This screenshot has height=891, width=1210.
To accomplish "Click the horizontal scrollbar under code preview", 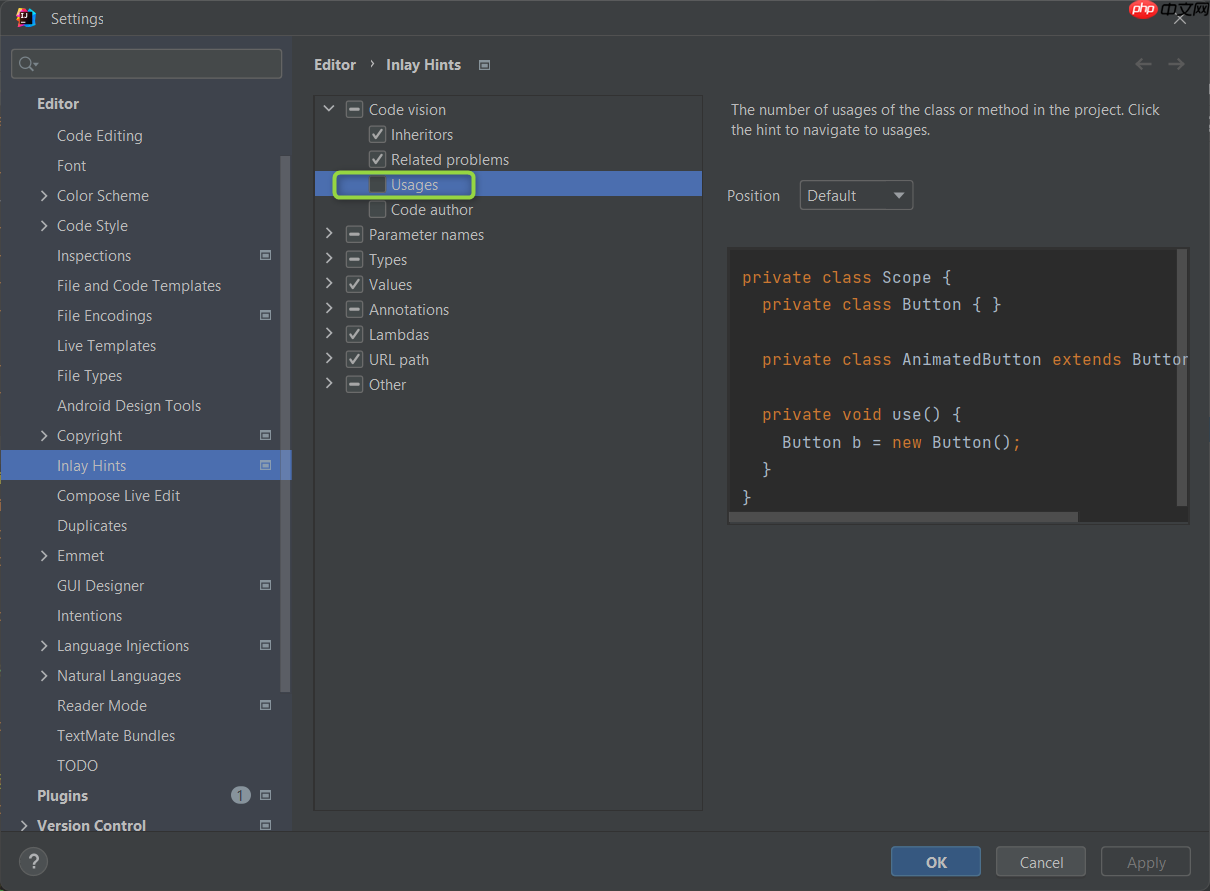I will coord(903,518).
